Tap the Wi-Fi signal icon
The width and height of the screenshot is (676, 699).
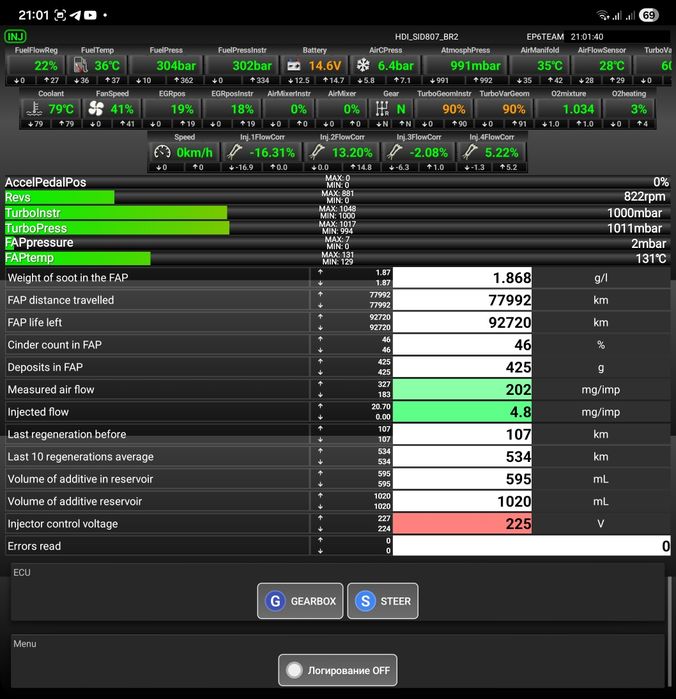(603, 16)
